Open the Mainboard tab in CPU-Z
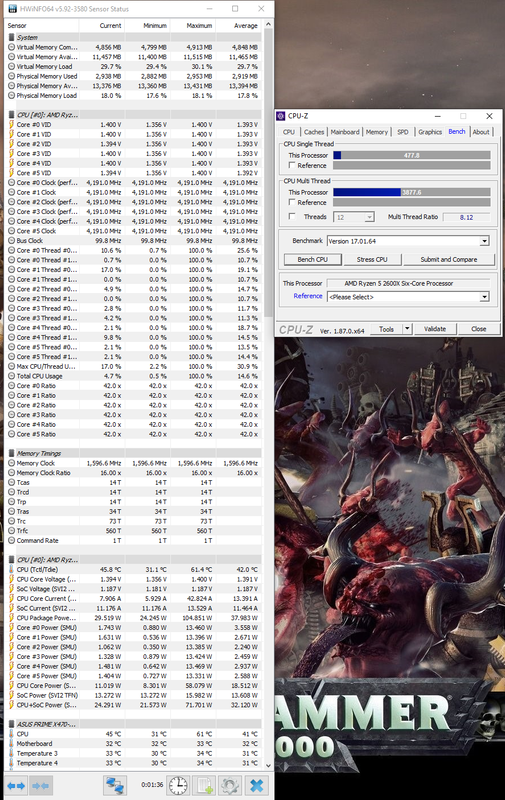This screenshot has width=505, height=800. pos(345,132)
